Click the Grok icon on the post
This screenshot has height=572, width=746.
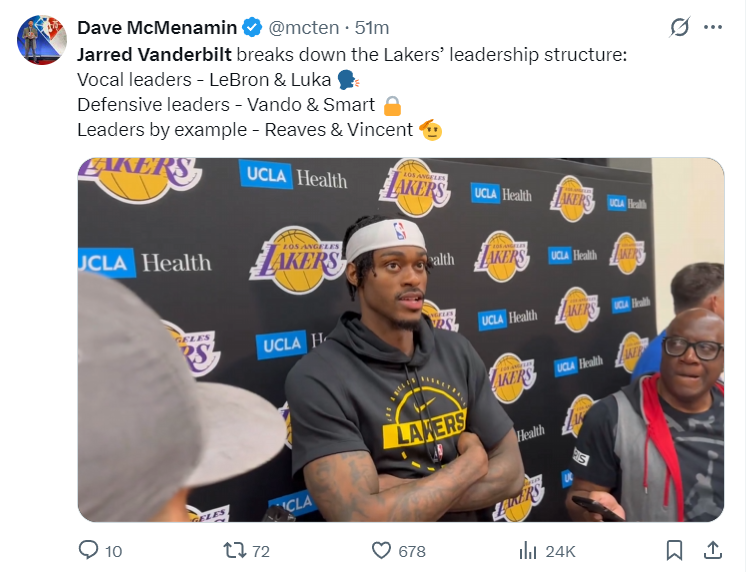coord(679,27)
